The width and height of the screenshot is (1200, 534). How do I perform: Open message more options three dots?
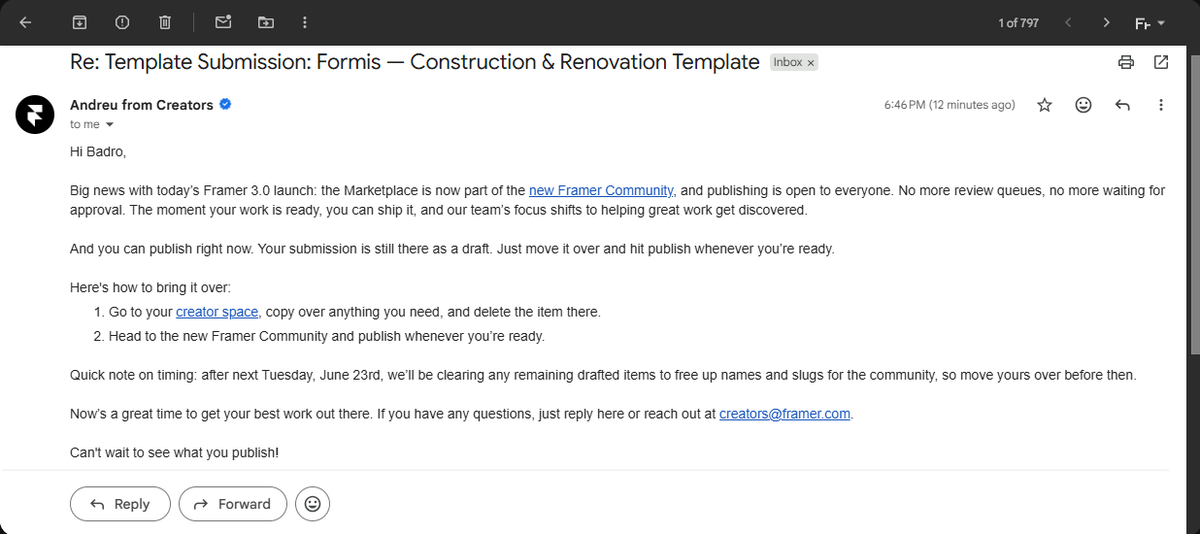click(x=1161, y=105)
